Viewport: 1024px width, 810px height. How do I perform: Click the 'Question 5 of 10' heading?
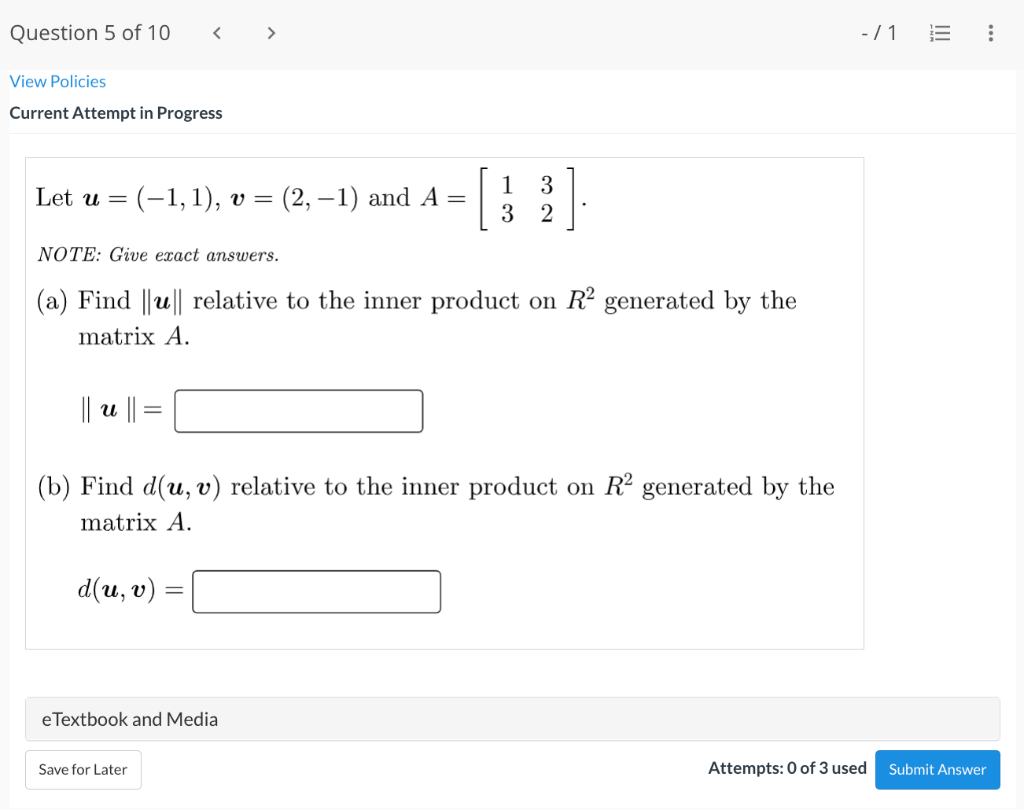90,33
